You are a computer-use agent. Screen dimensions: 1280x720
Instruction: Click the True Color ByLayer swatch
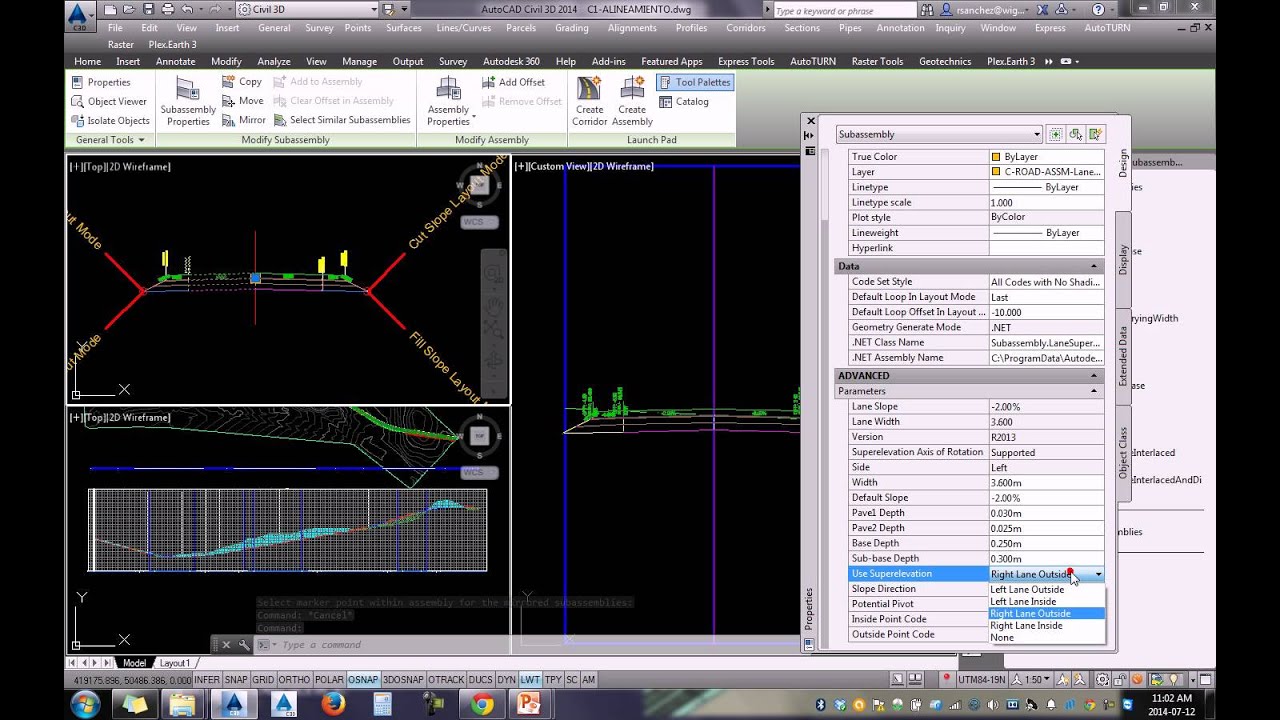point(996,157)
